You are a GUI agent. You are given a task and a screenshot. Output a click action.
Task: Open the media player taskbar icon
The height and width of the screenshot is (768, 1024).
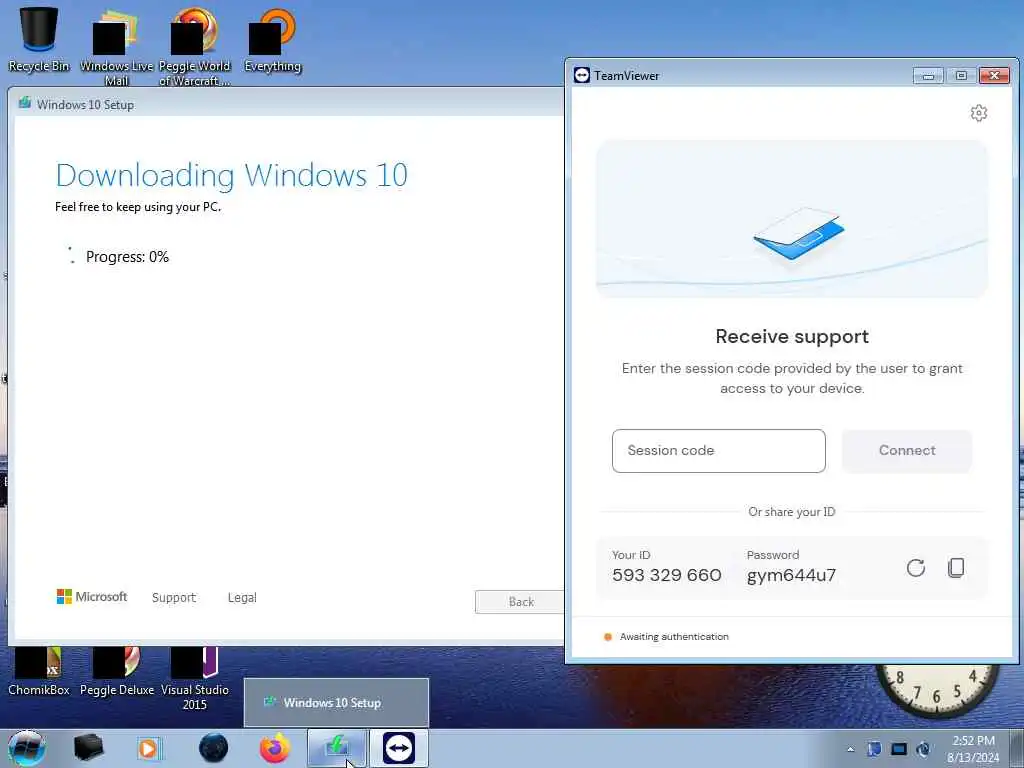click(148, 748)
